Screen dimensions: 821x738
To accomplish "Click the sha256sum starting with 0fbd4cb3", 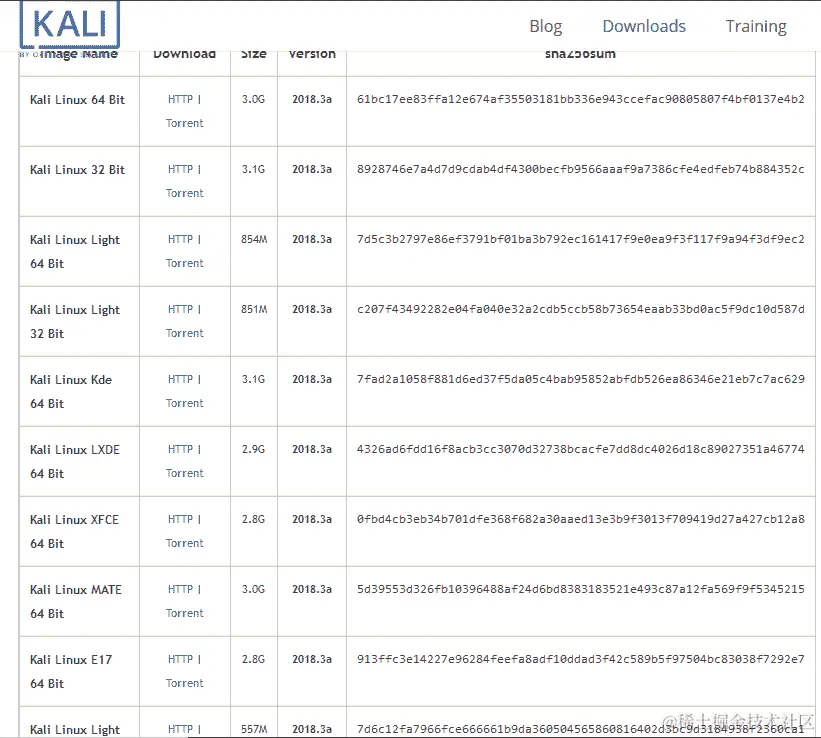I will [x=581, y=519].
